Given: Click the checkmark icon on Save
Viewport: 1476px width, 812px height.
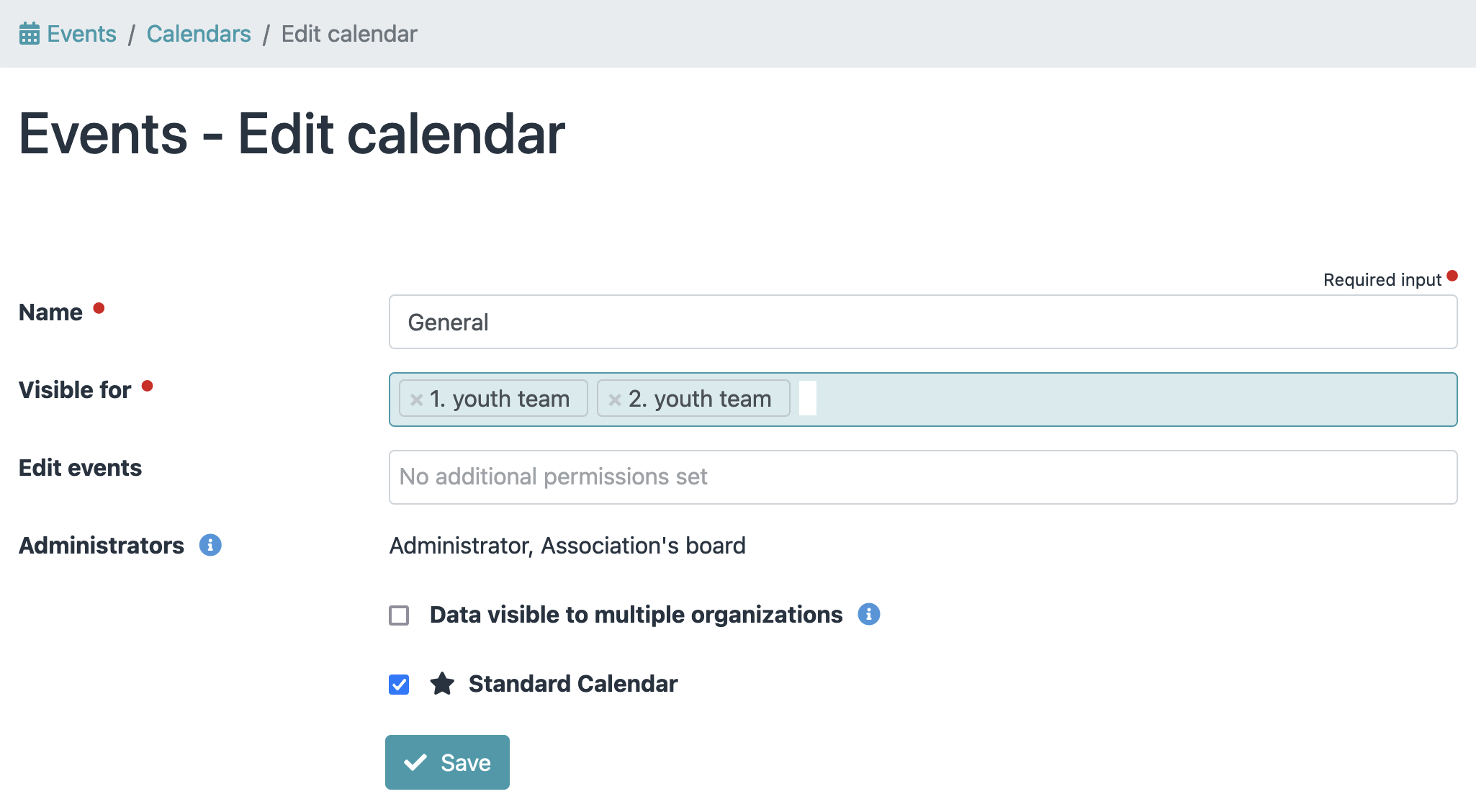Looking at the screenshot, I should pos(415,762).
